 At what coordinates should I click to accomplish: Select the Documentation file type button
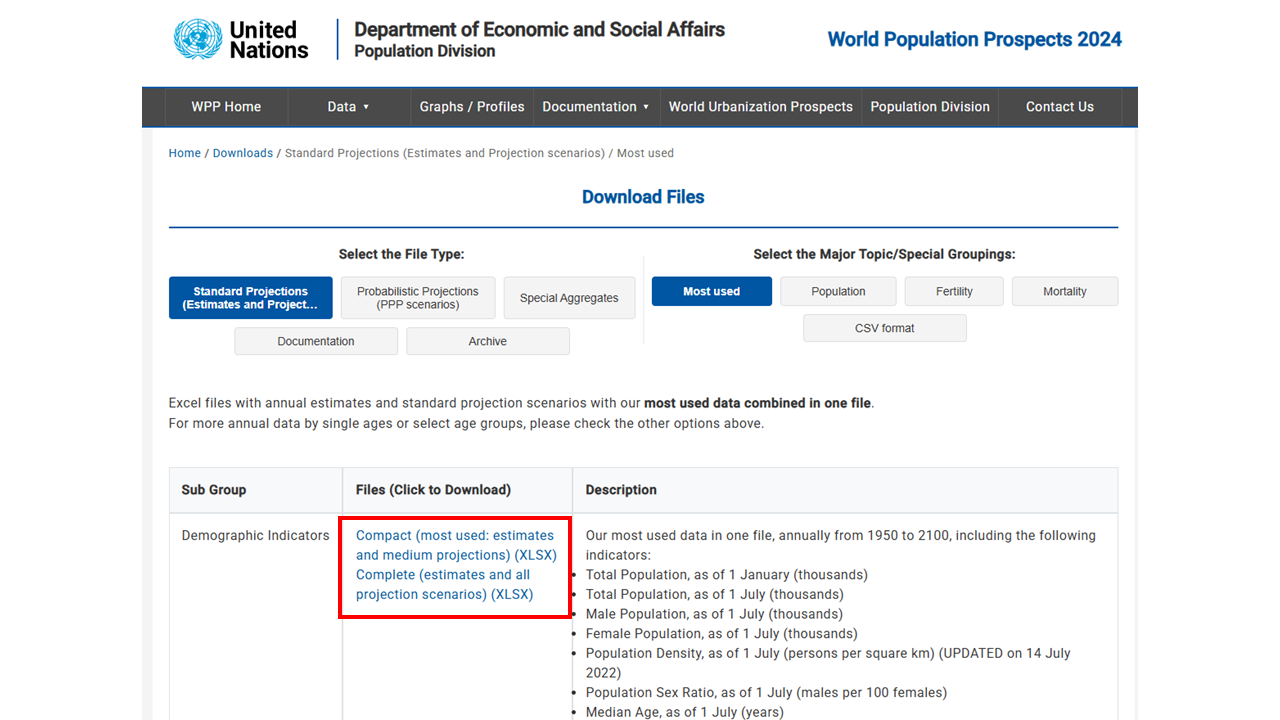(316, 341)
